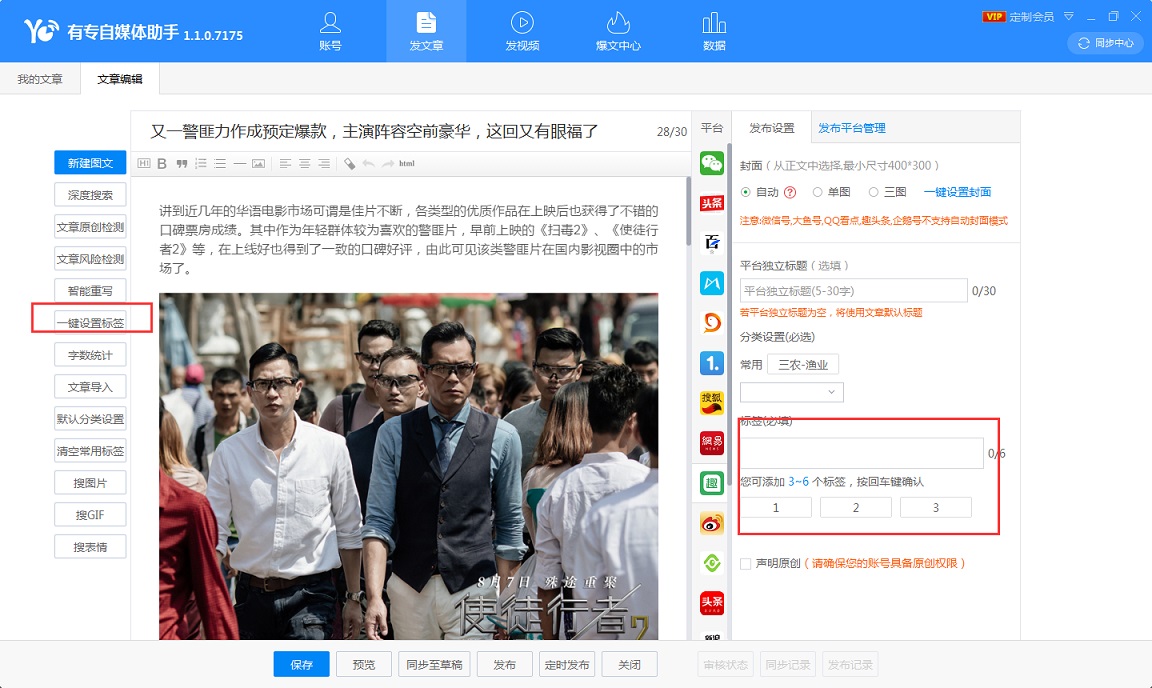Run 文章原创检测 originality check
This screenshot has height=688, width=1152.
coord(90,226)
